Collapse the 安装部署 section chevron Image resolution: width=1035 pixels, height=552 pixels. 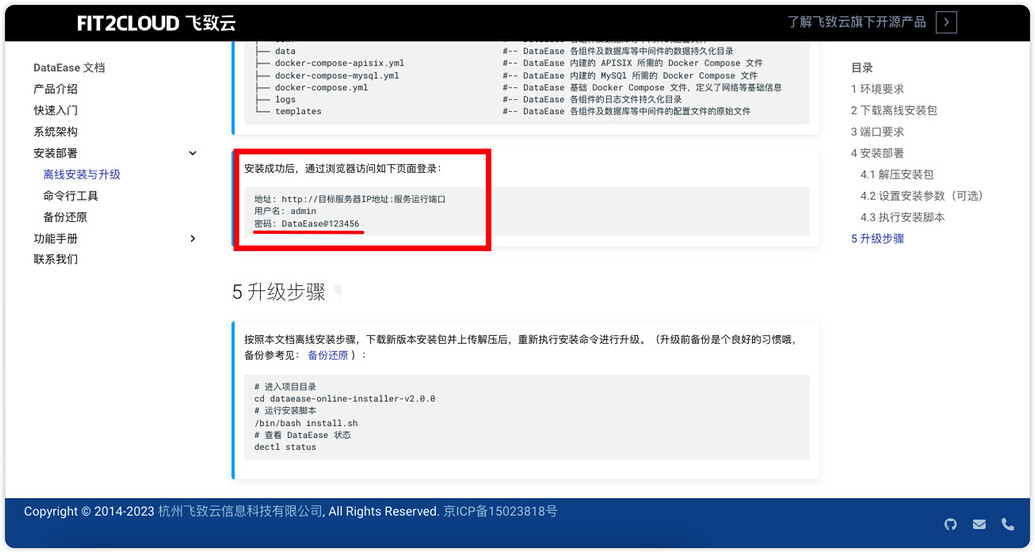coord(193,153)
